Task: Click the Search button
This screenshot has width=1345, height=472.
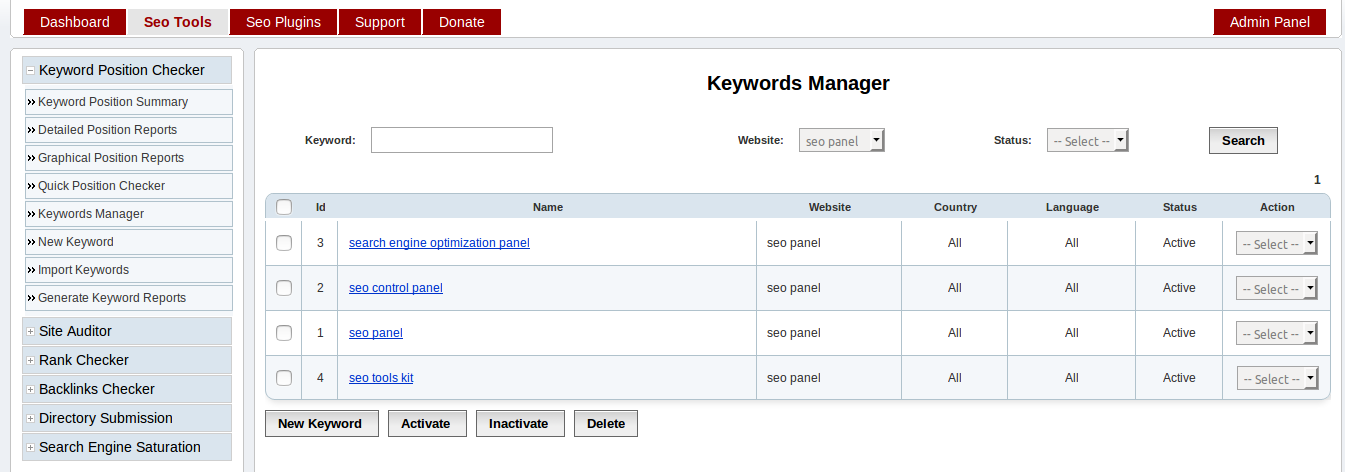Action: [x=1243, y=140]
